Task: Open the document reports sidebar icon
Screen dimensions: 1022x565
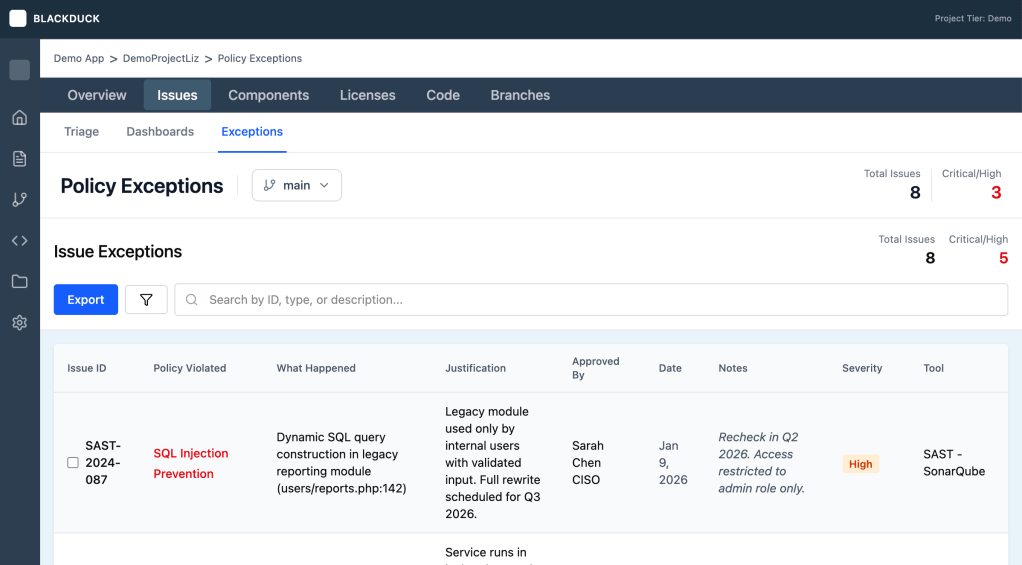Action: point(19,159)
